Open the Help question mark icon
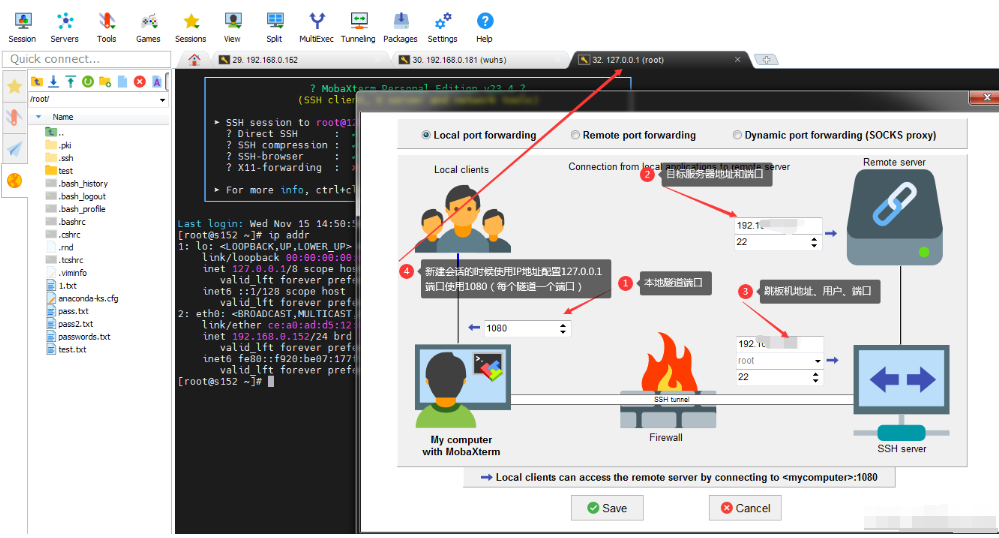The width and height of the screenshot is (999, 538). point(484,27)
